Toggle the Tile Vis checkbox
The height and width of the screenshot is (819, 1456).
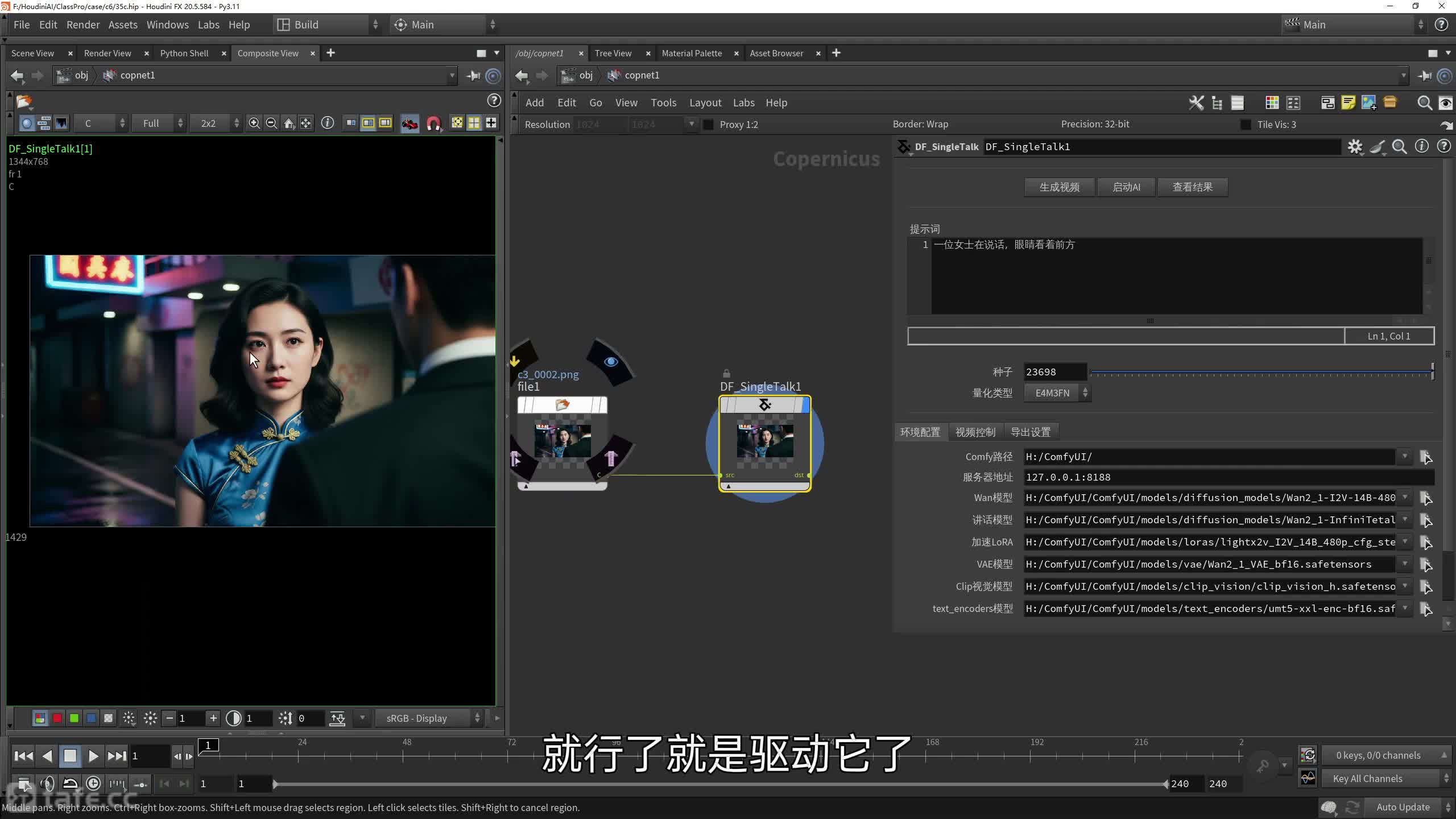click(1246, 125)
